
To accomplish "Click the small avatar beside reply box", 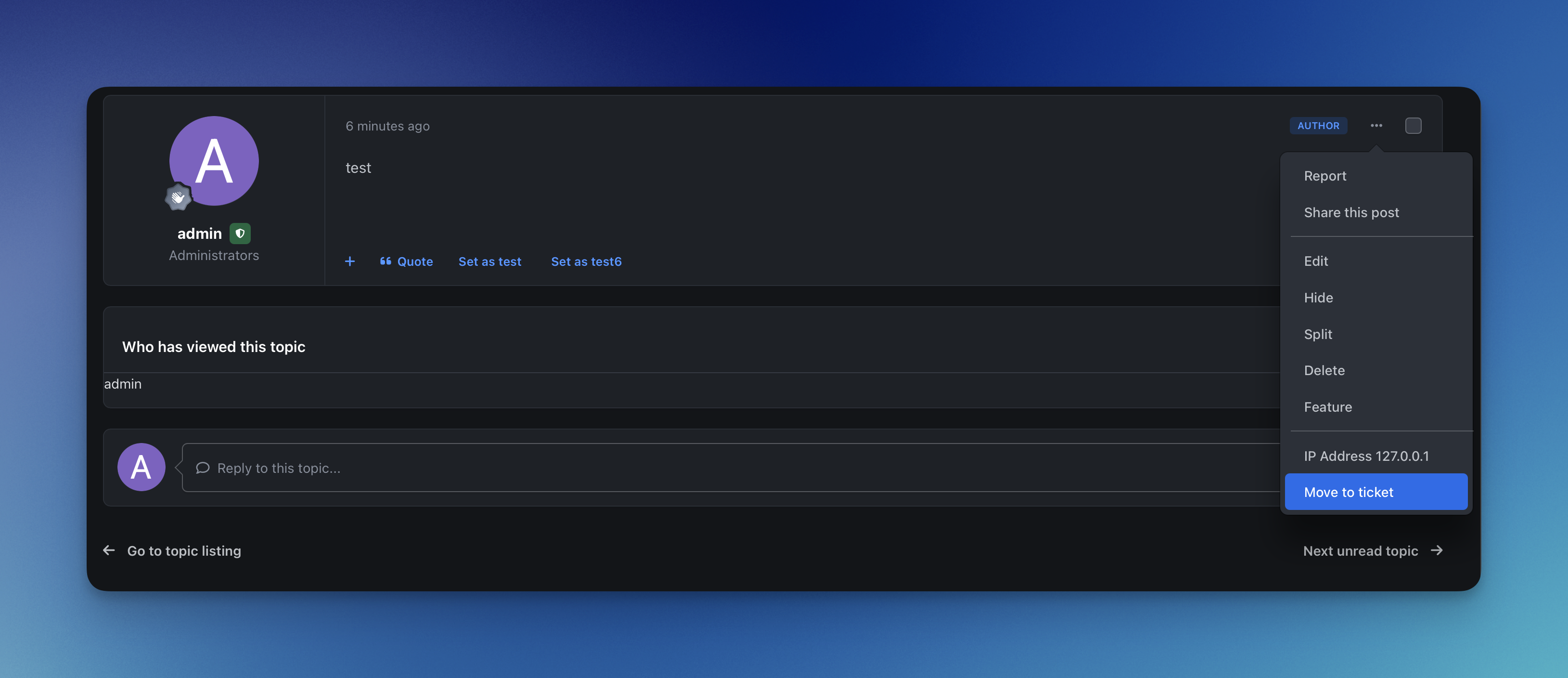I will [x=141, y=467].
